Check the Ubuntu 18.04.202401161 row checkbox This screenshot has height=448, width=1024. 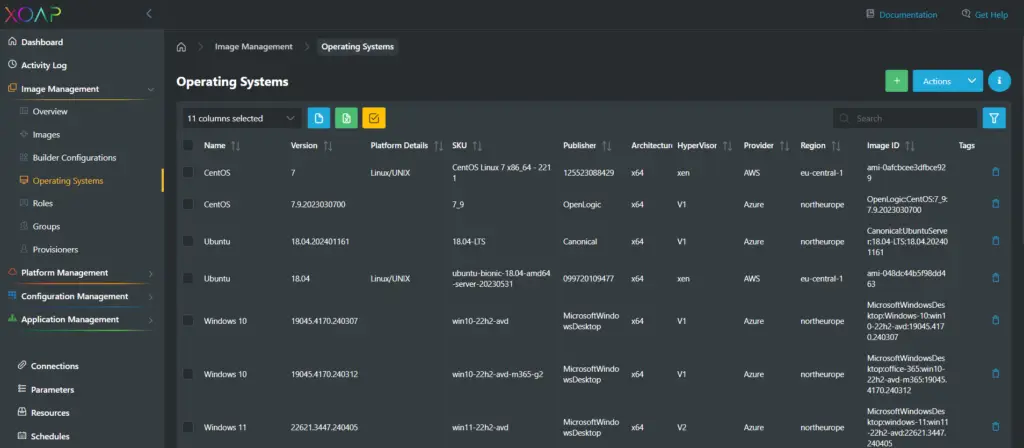[188, 241]
